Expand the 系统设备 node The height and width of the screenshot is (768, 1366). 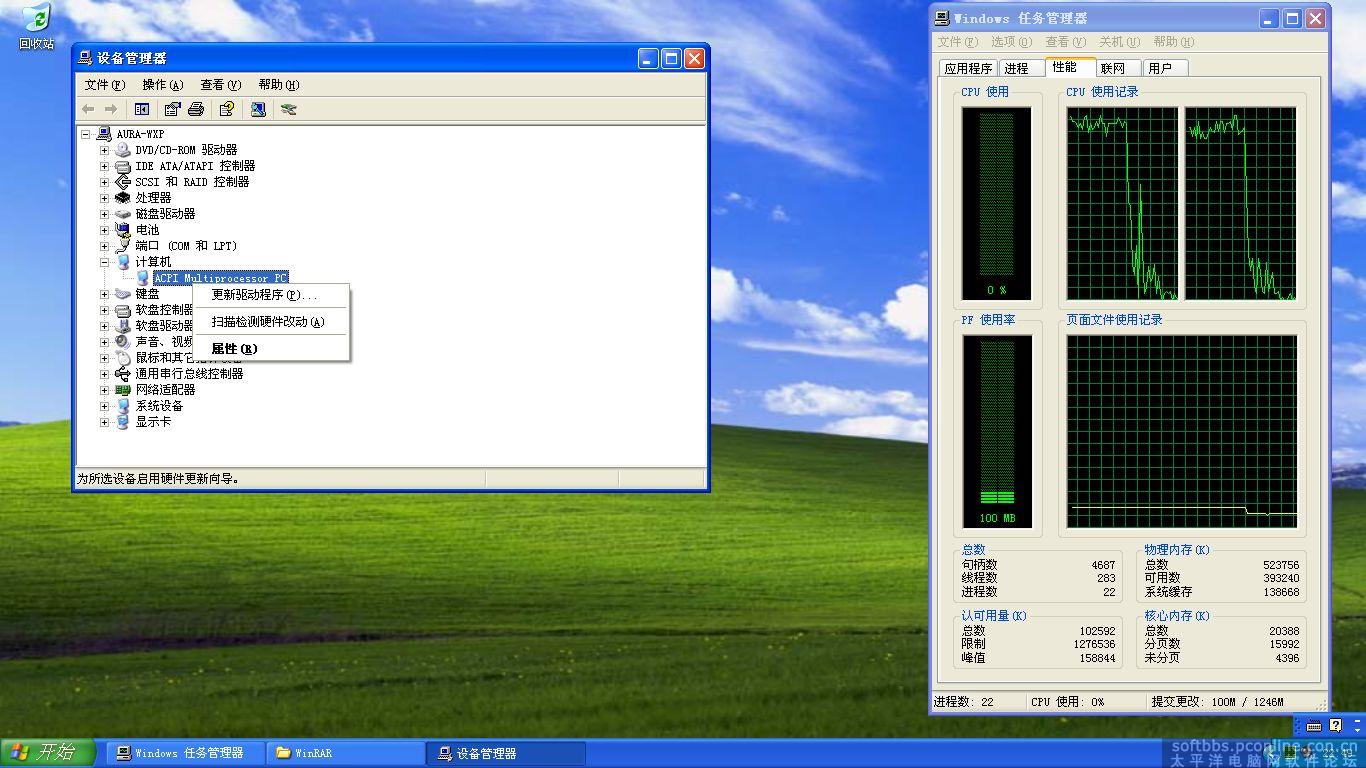(x=104, y=406)
